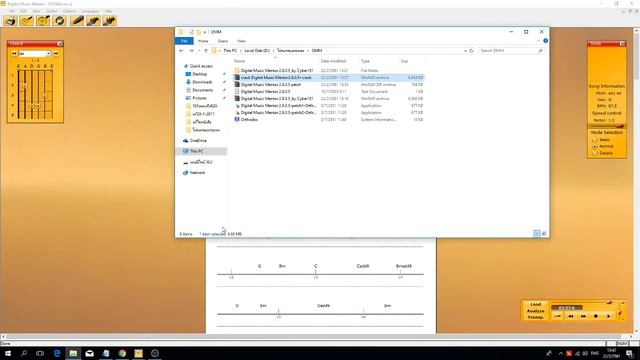Open Downloads in navigation pane

(202, 82)
